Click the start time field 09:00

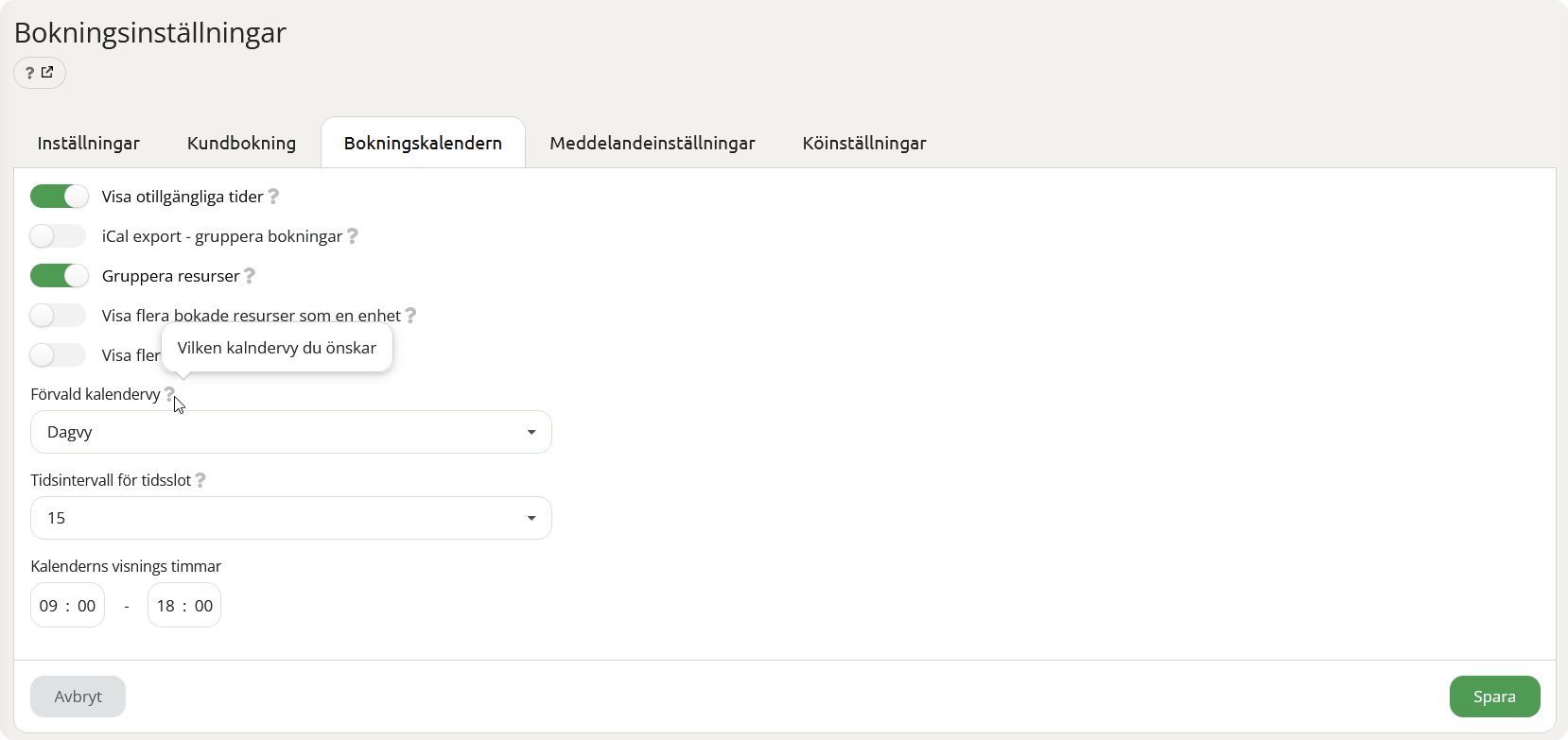[x=67, y=606]
